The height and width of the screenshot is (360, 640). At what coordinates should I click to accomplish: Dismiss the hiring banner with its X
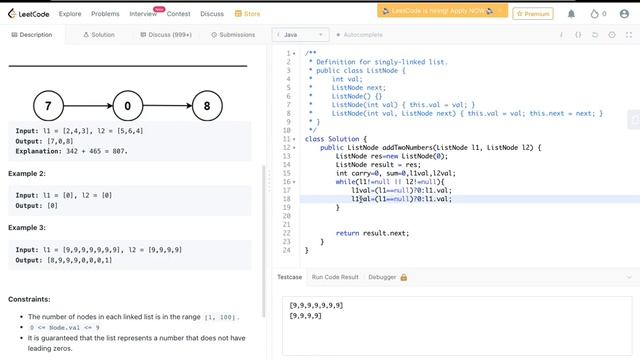click(500, 11)
